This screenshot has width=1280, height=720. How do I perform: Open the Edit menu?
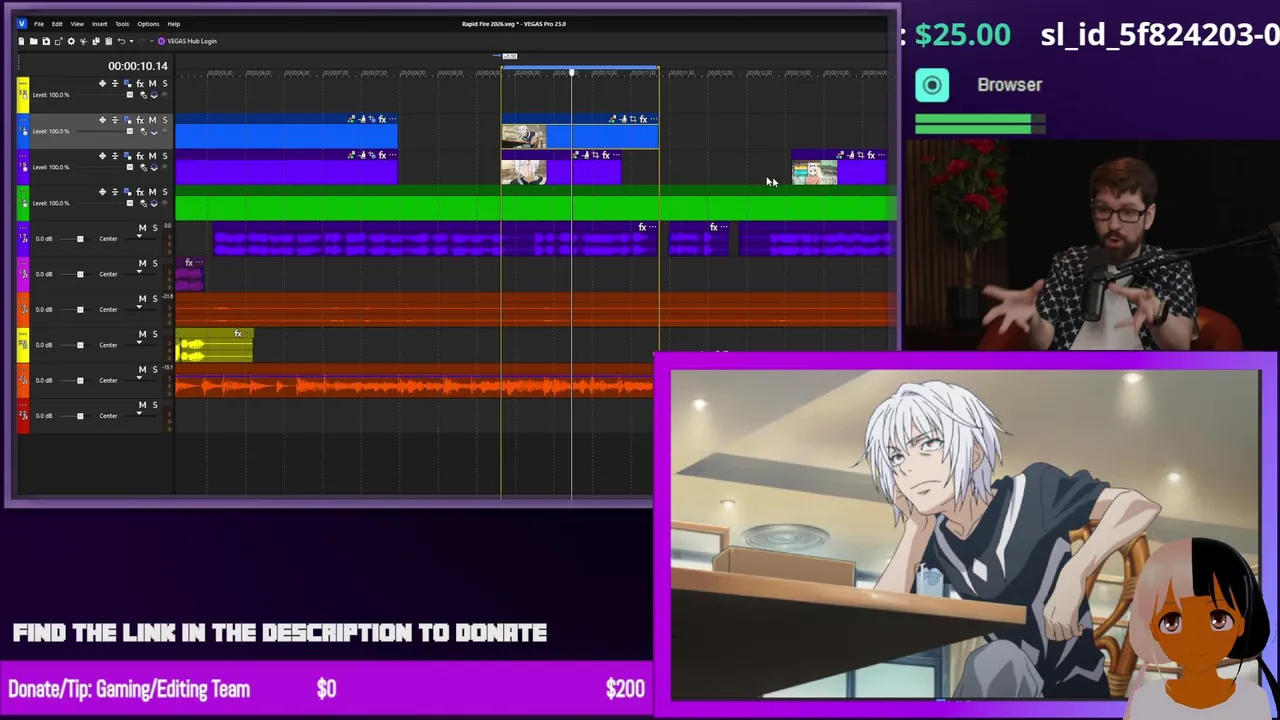coord(57,23)
